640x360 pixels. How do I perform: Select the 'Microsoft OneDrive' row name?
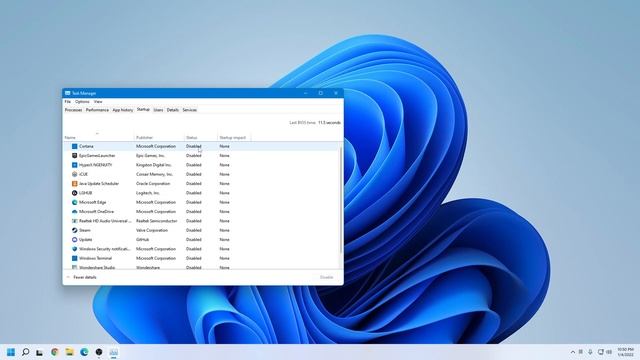[96, 212]
